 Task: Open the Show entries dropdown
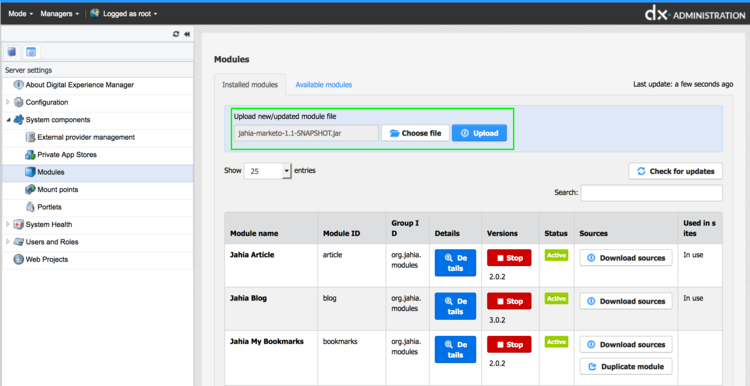[267, 171]
